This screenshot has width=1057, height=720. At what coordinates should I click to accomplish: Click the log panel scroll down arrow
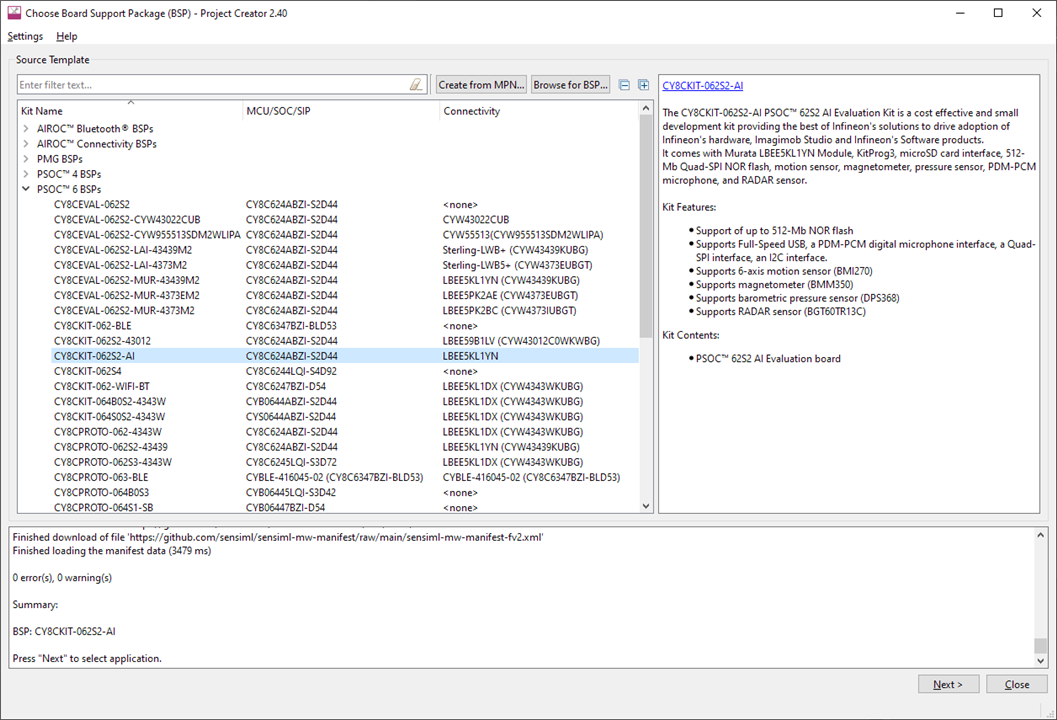pos(1041,661)
